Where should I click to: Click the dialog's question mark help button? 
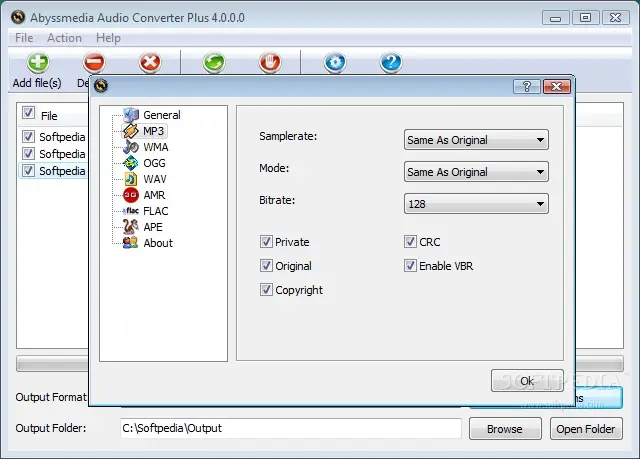click(x=527, y=86)
